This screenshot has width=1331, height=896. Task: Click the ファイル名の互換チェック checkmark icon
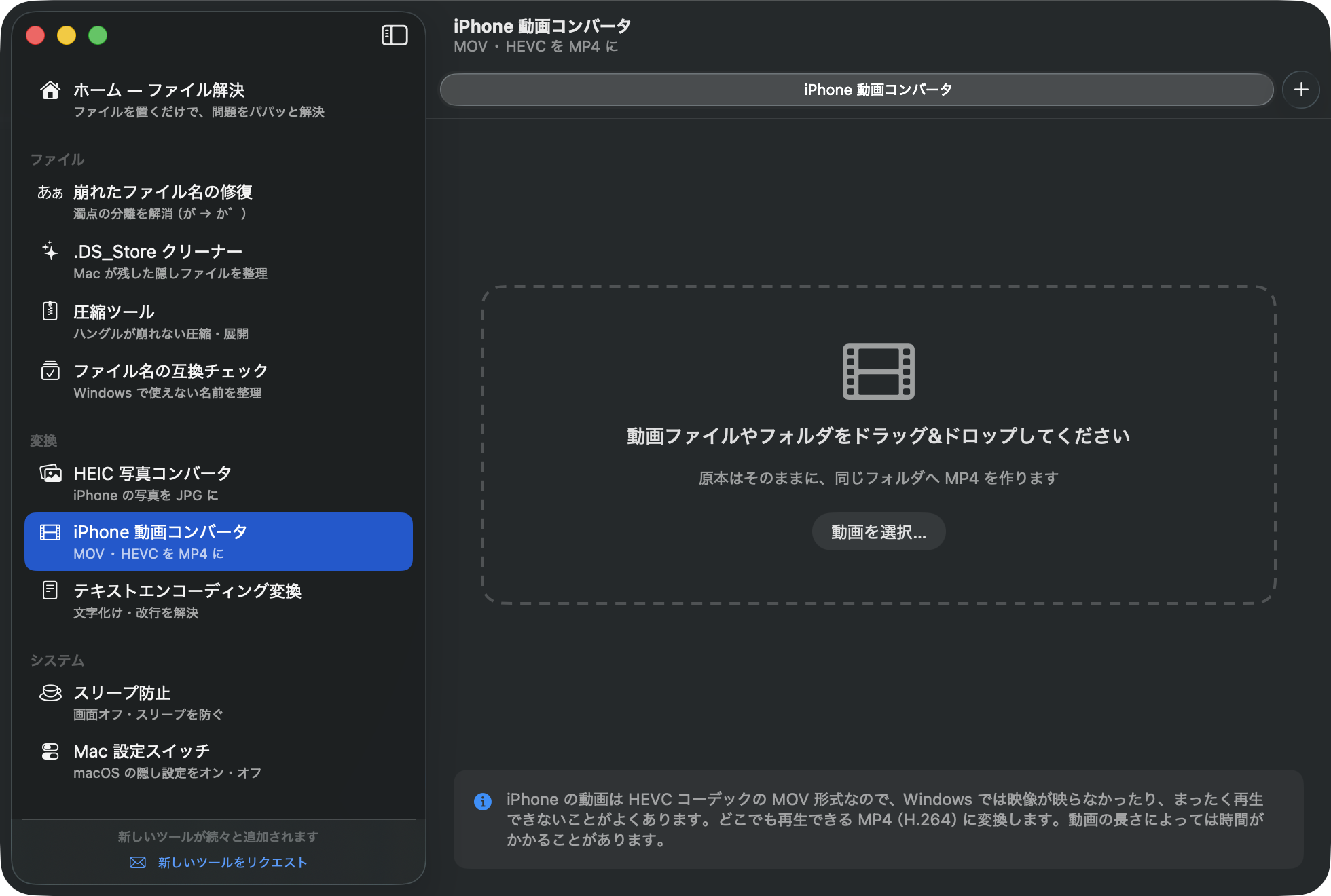click(x=50, y=371)
